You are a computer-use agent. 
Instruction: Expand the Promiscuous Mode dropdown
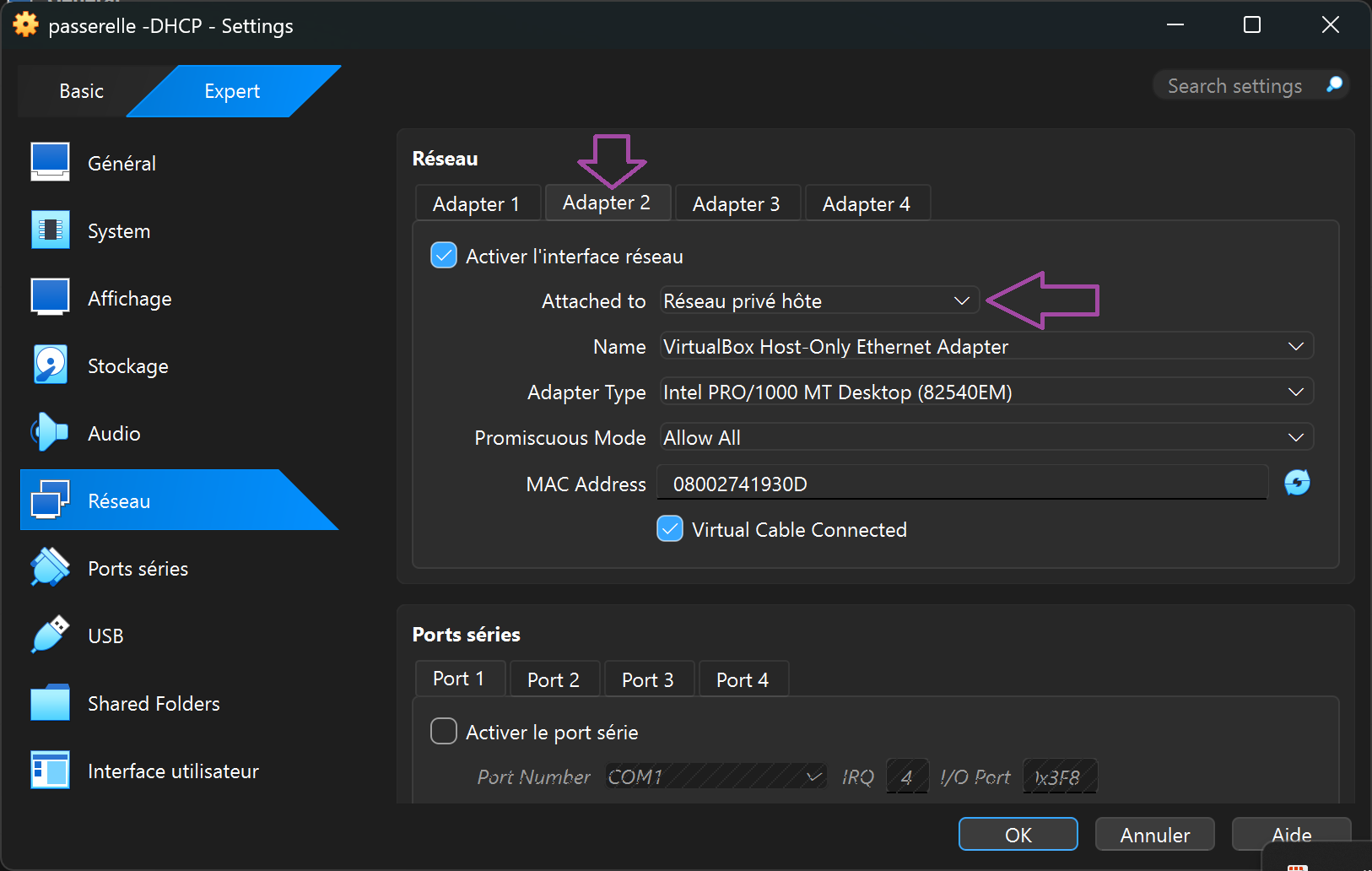tap(986, 438)
